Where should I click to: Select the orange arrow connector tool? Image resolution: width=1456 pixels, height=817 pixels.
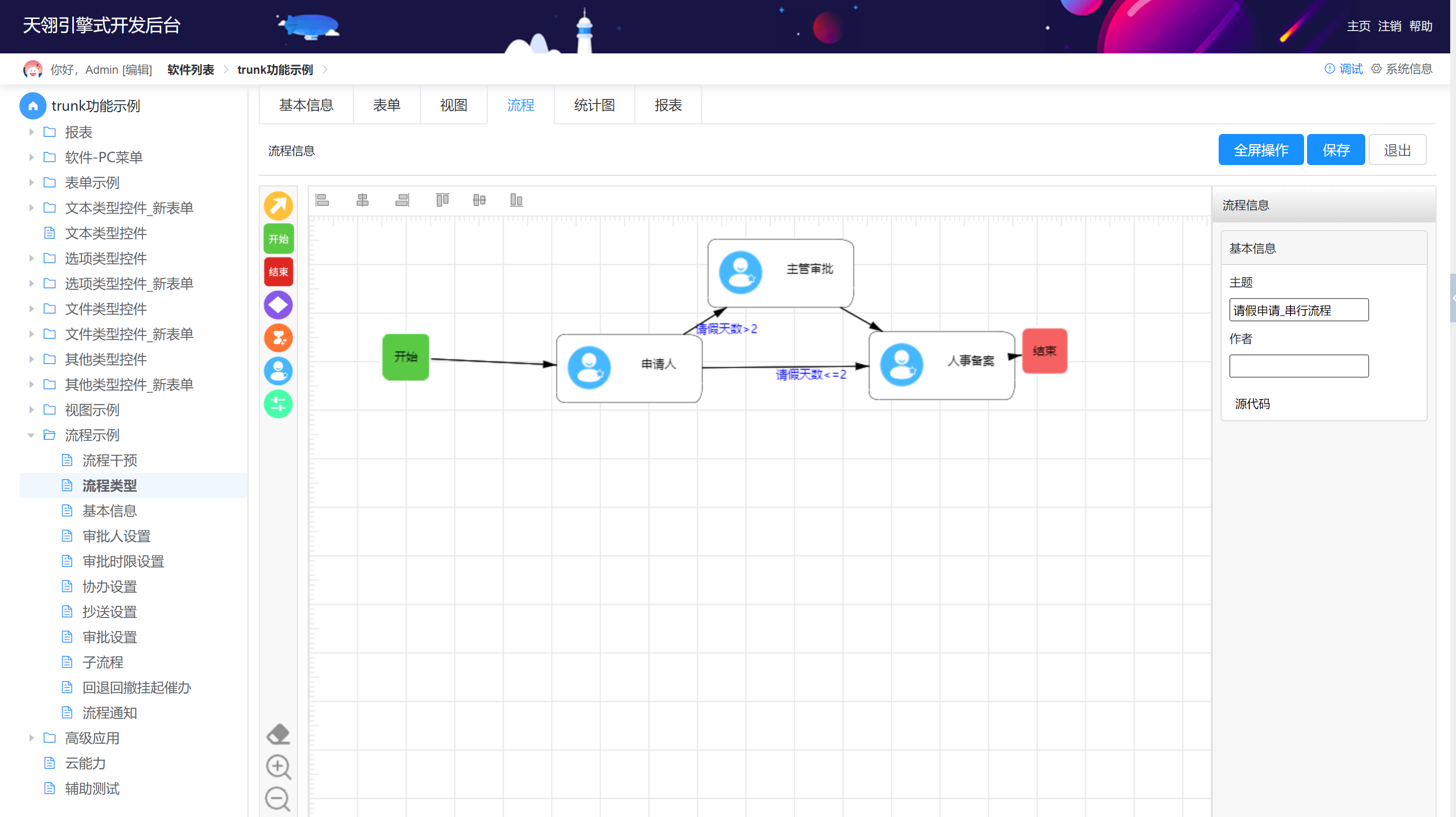(x=278, y=206)
